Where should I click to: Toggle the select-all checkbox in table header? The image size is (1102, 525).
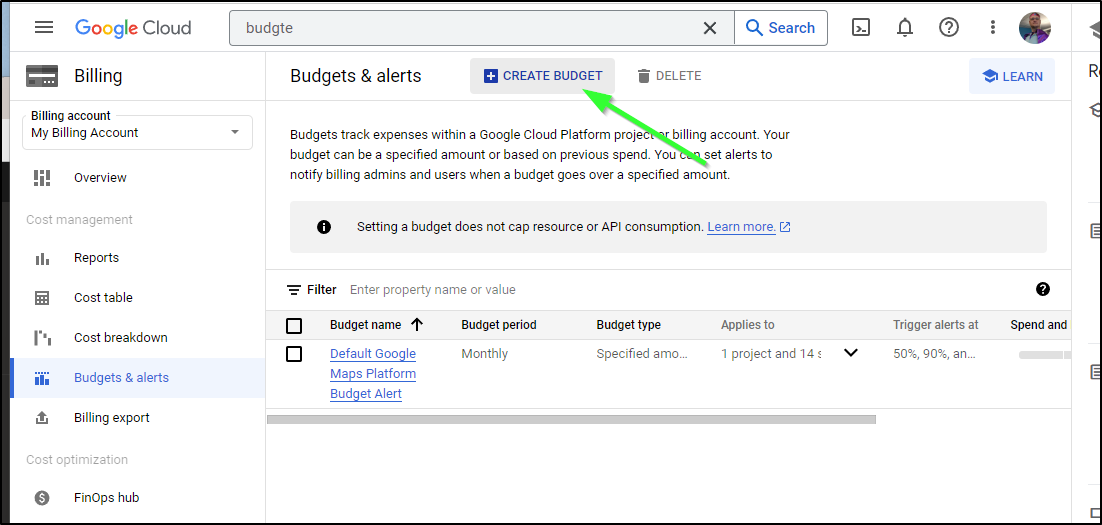pos(294,325)
